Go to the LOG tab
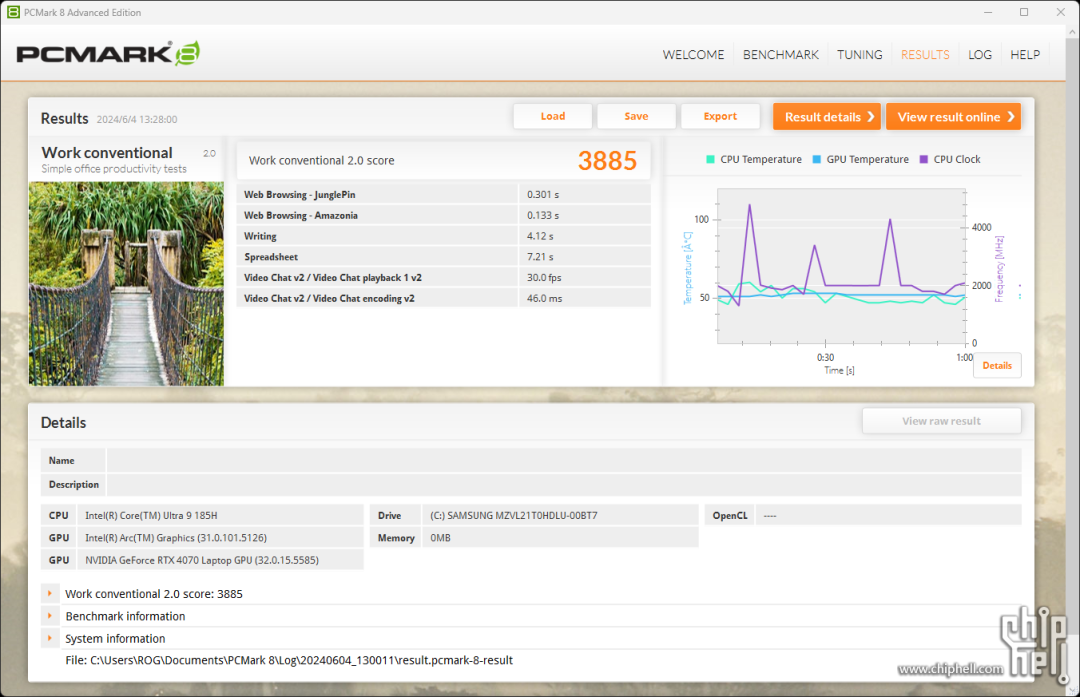 pos(979,54)
